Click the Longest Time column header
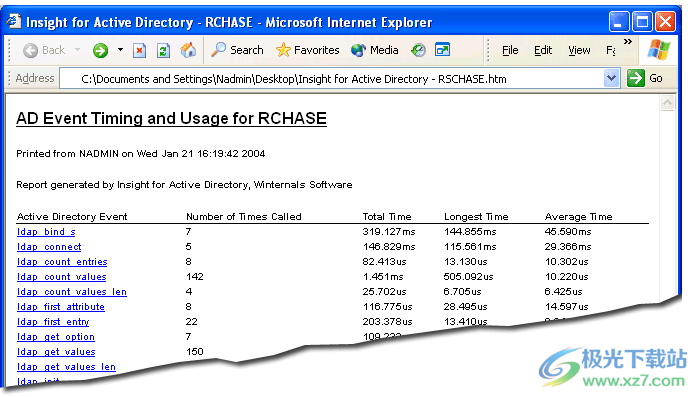This screenshot has height=397, width=698. click(x=476, y=217)
